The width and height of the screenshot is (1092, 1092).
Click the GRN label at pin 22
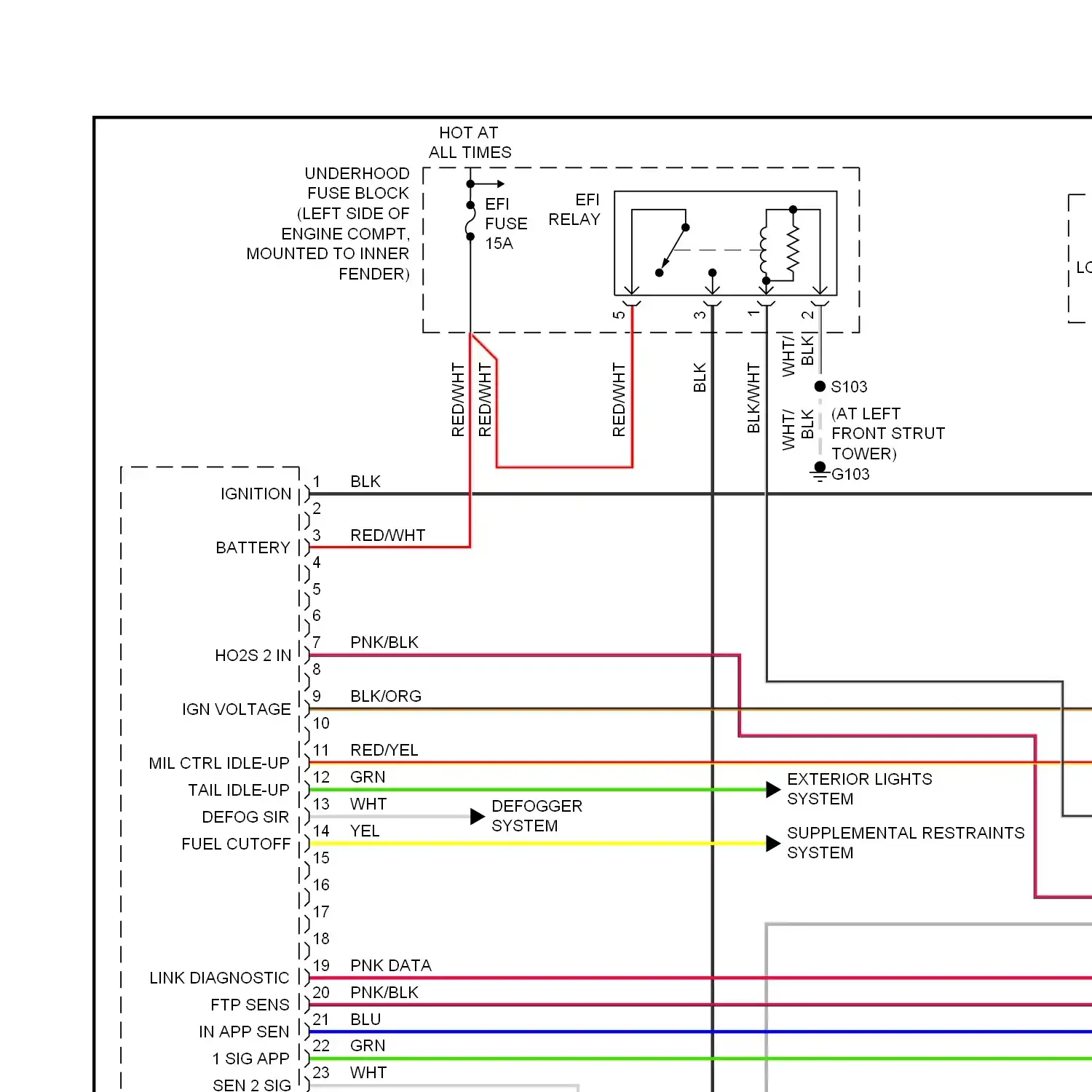coord(368,1045)
